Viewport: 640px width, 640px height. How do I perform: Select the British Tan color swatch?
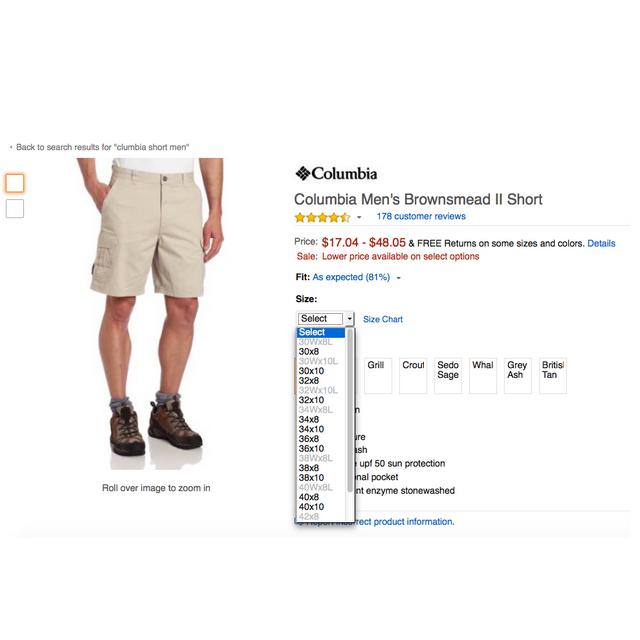click(553, 376)
